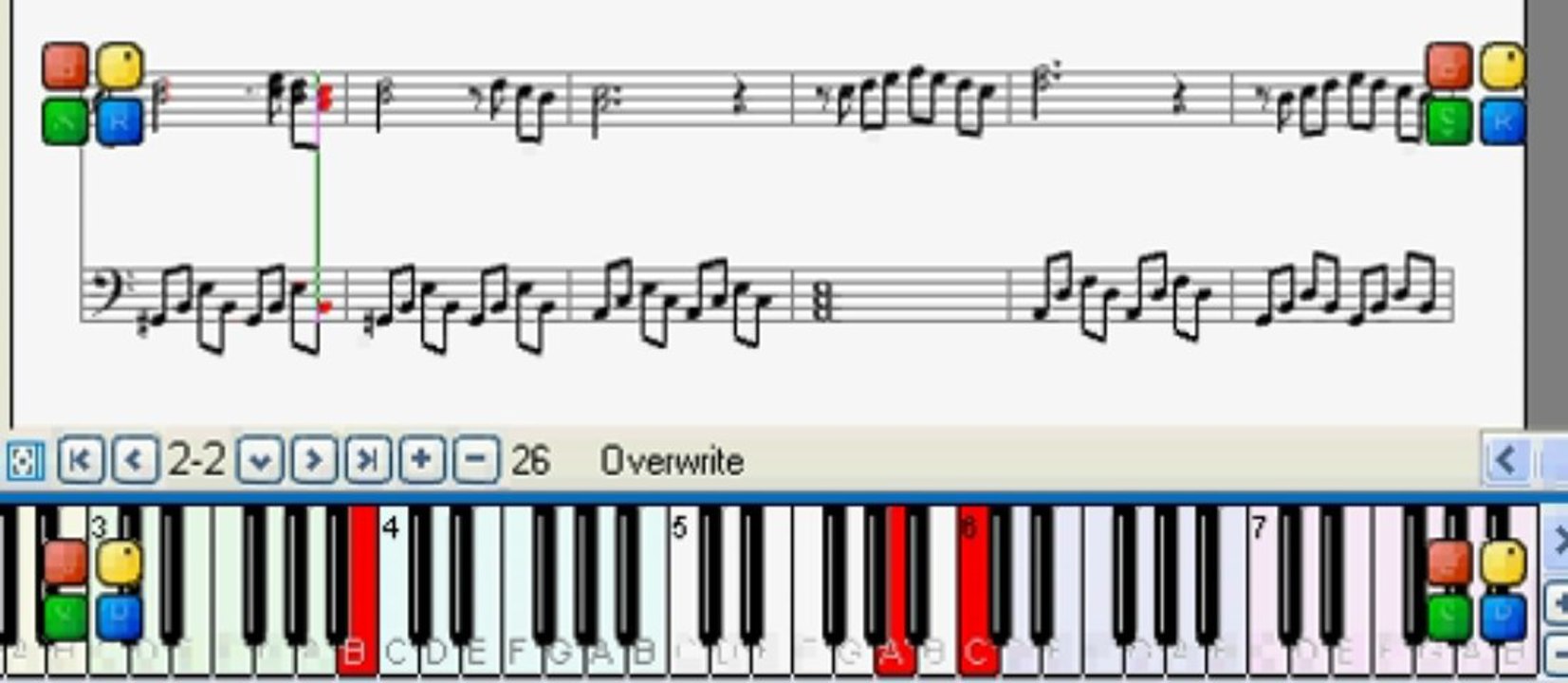Click the red square left of treble staff
1568x683 pixels.
pyautogui.click(x=66, y=65)
